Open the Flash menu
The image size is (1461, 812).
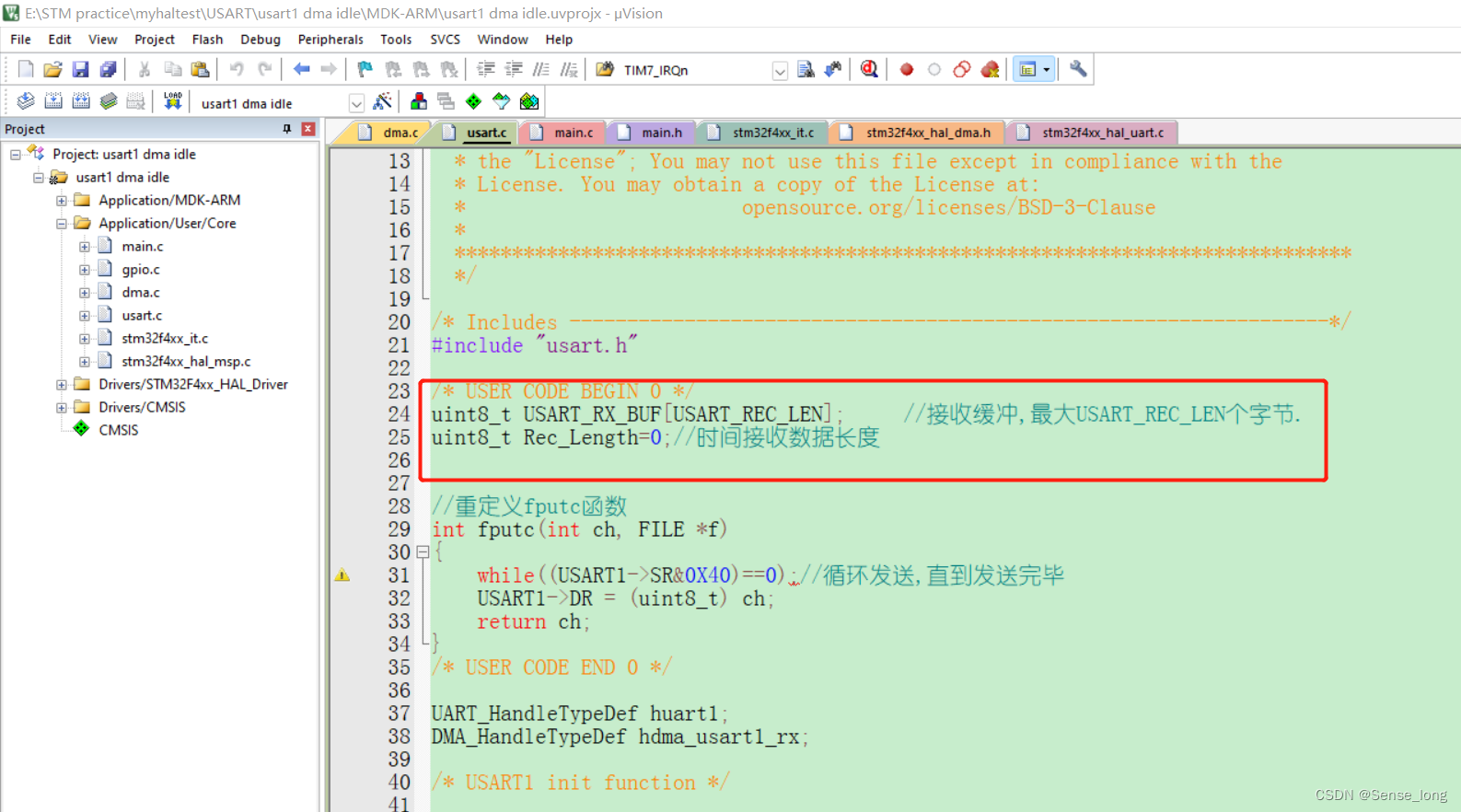pyautogui.click(x=207, y=40)
